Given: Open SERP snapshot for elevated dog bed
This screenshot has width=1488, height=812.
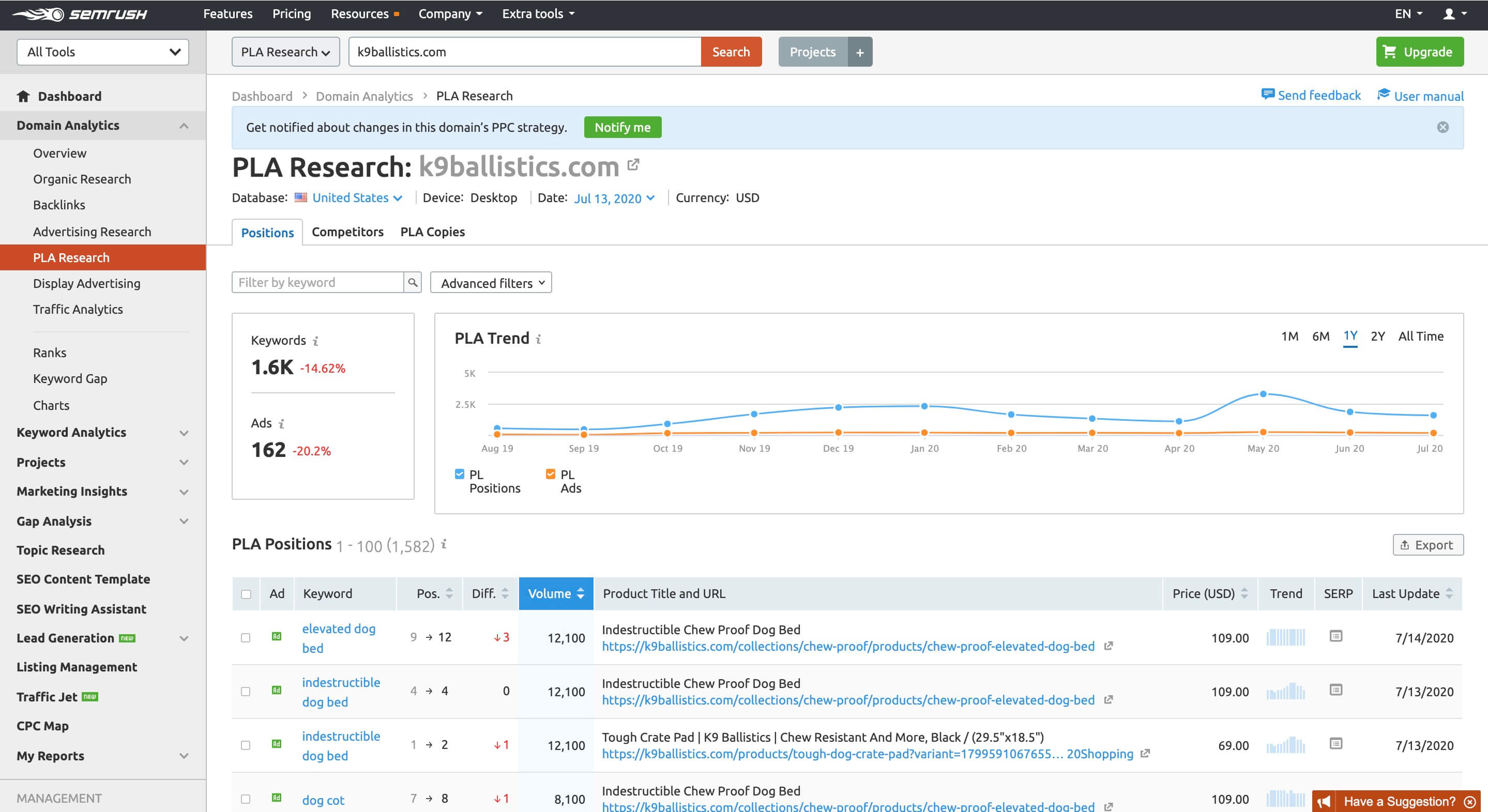Looking at the screenshot, I should [x=1335, y=636].
